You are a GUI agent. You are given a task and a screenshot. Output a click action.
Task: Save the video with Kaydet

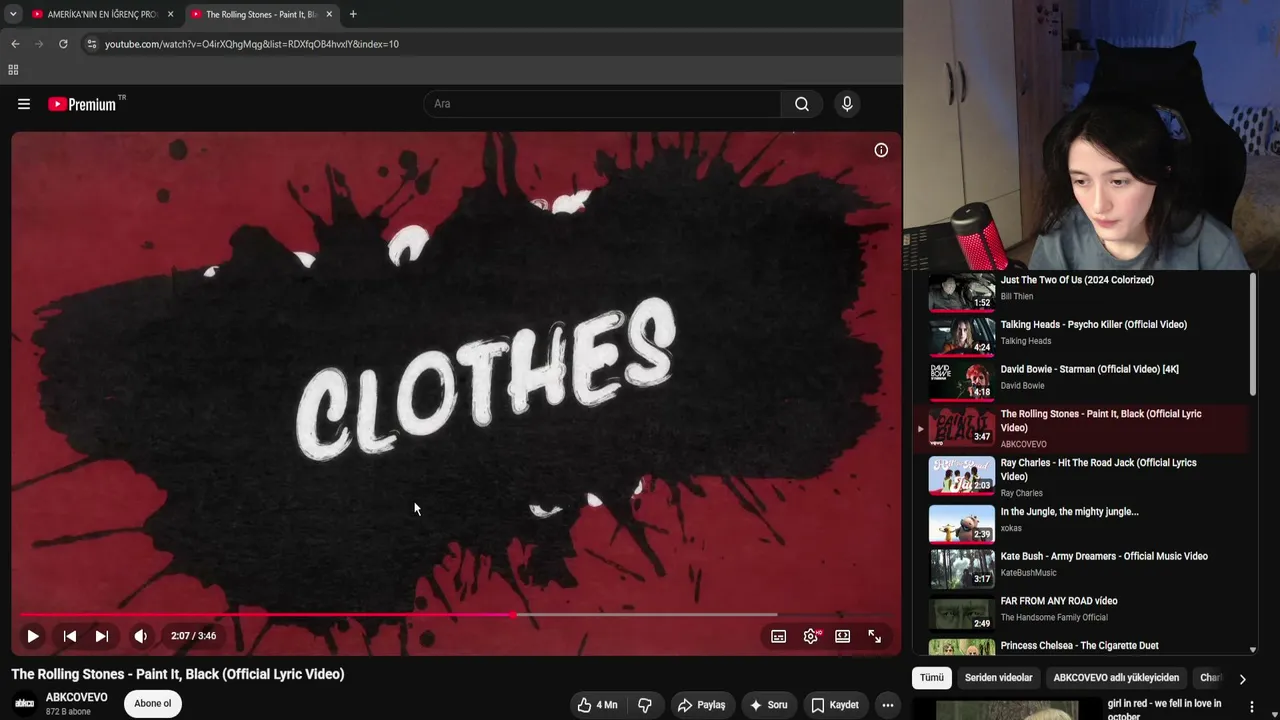pos(834,705)
